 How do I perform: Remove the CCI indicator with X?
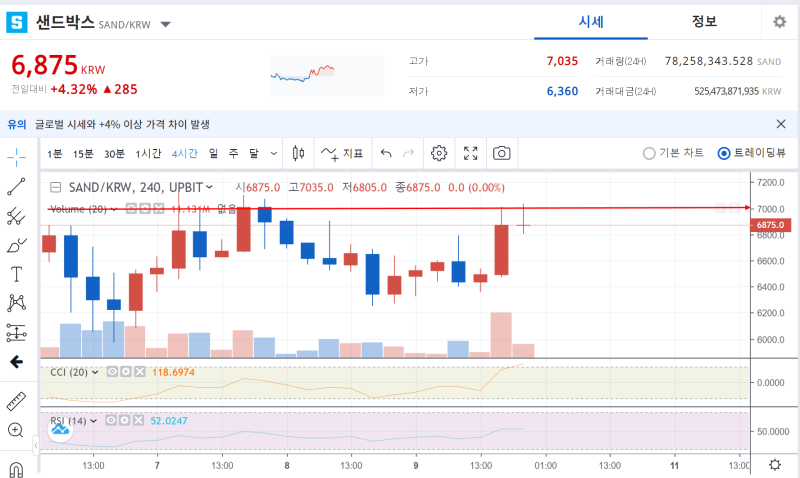[140, 372]
